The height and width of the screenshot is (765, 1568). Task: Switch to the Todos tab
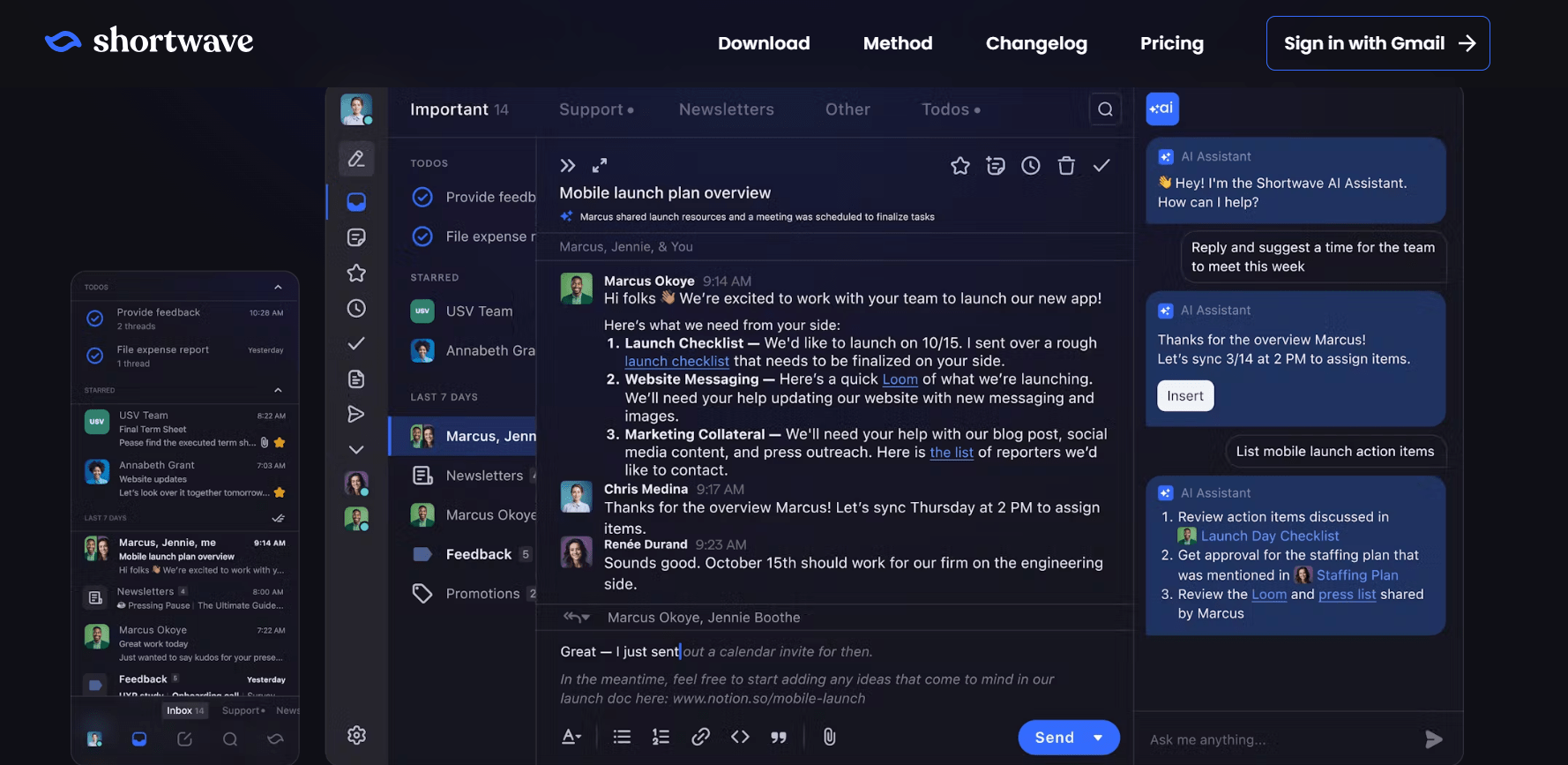(x=951, y=109)
